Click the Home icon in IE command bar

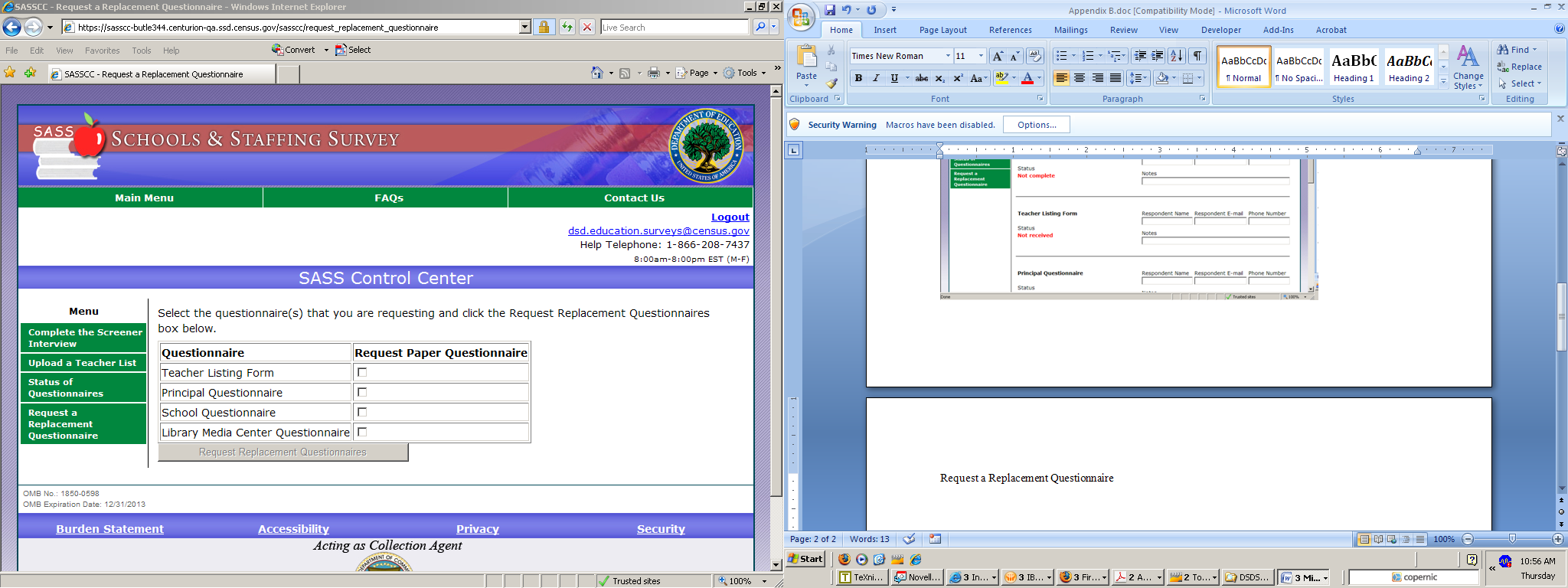[x=597, y=73]
